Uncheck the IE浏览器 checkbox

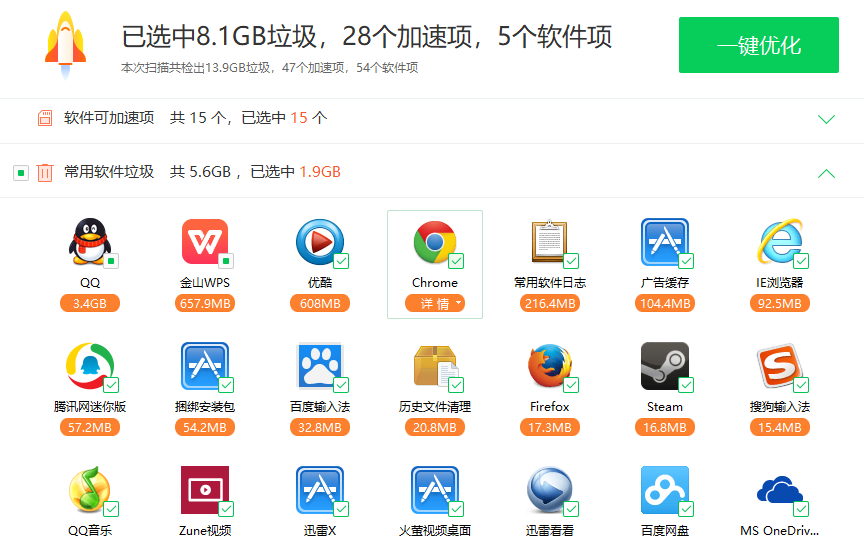click(801, 261)
